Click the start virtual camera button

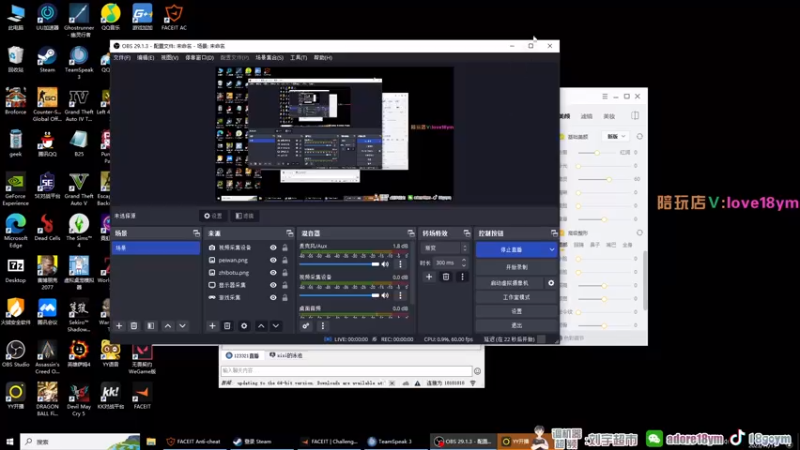click(510, 283)
